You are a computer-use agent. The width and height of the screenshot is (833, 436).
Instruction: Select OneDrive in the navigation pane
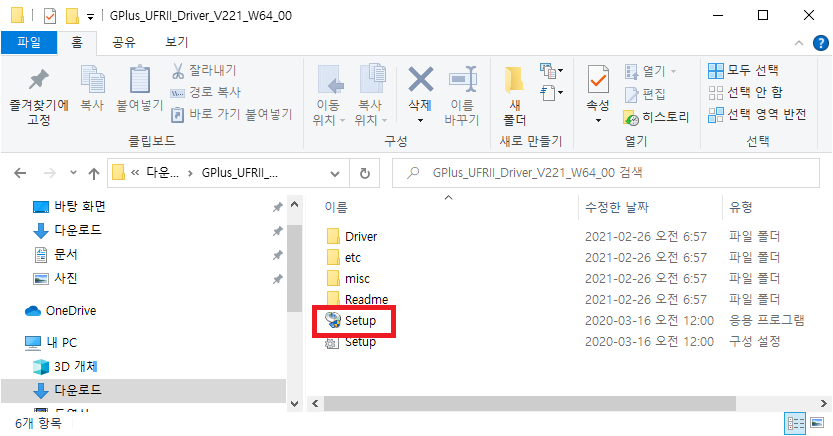pyautogui.click(x=71, y=311)
